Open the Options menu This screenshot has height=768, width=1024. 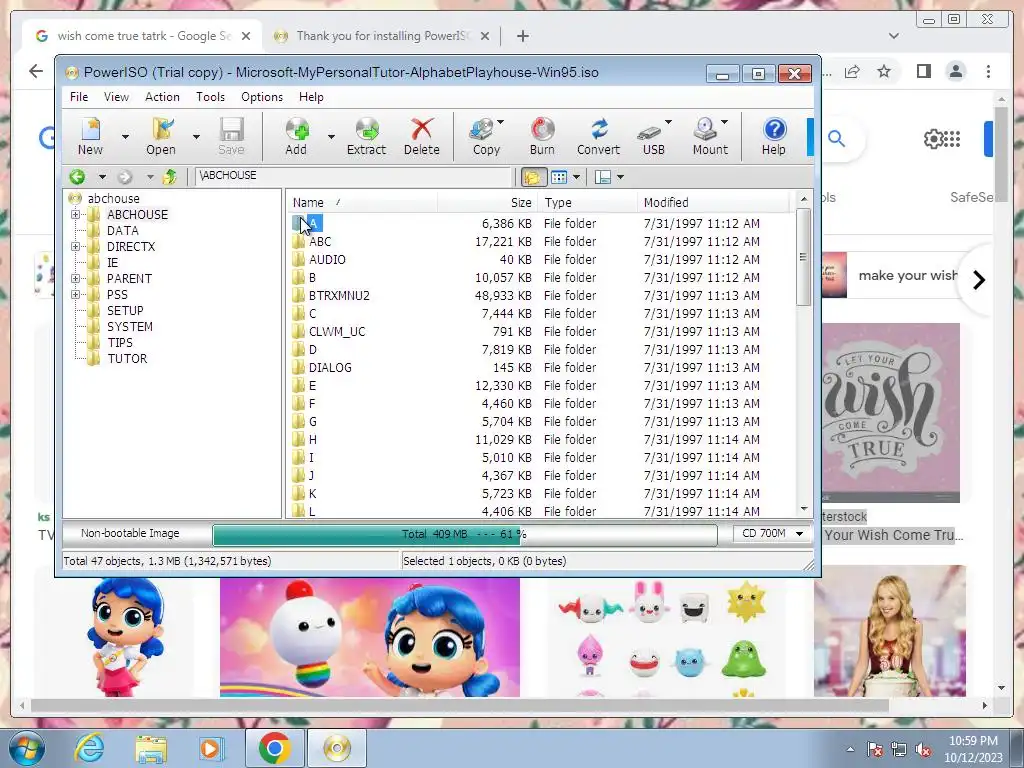pyautogui.click(x=262, y=97)
